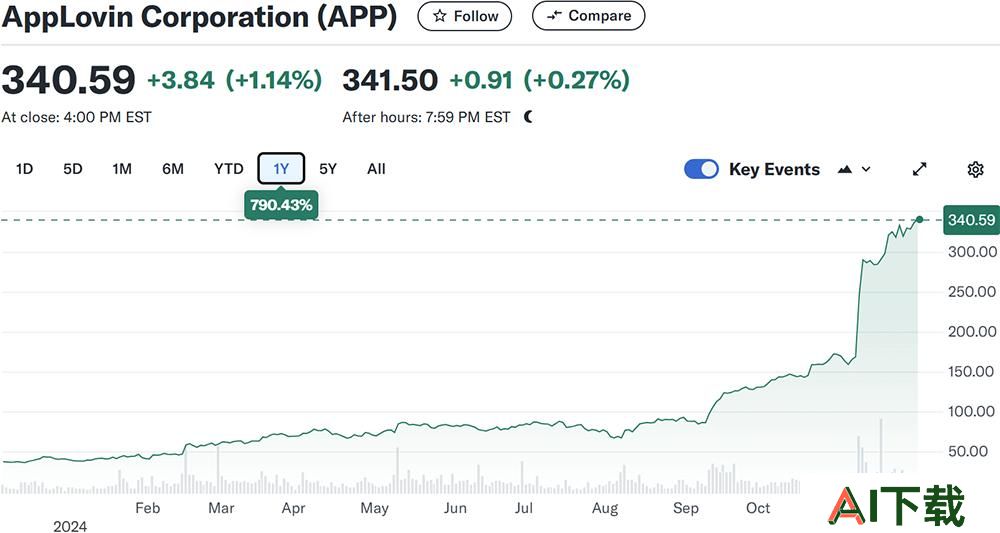Open the mountain chart type icon

point(845,169)
